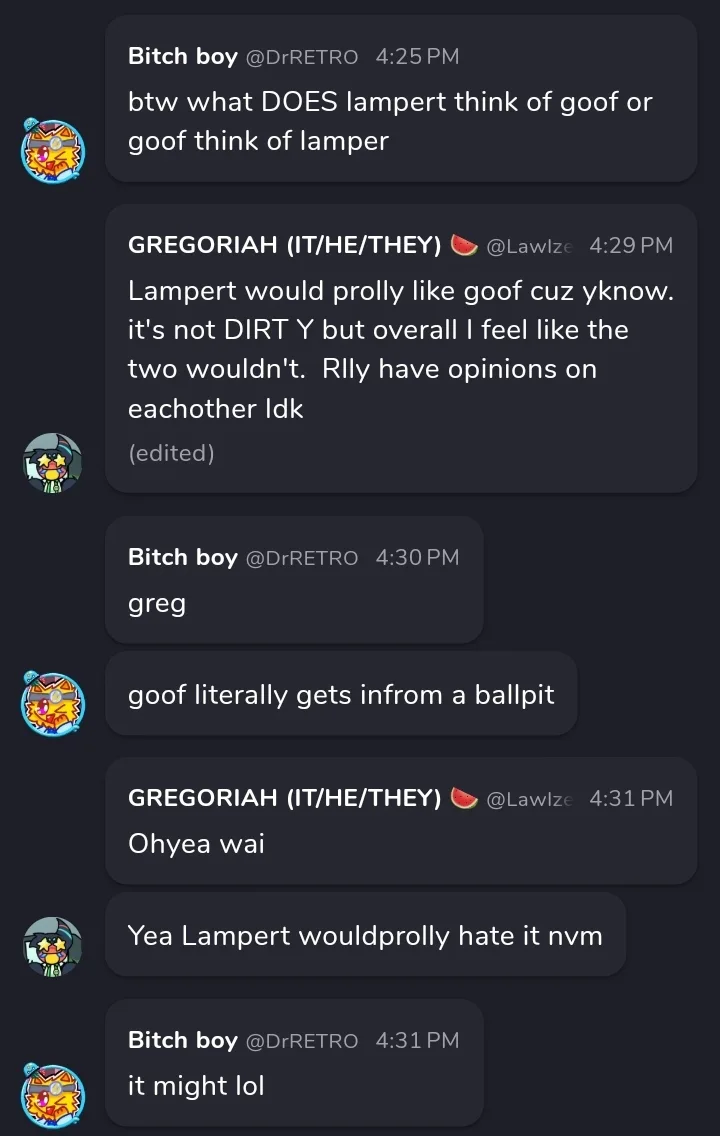720x1136 pixels.
Task: Tap Bitch boy's avatar next to the ballpit message
Action: click(52, 703)
